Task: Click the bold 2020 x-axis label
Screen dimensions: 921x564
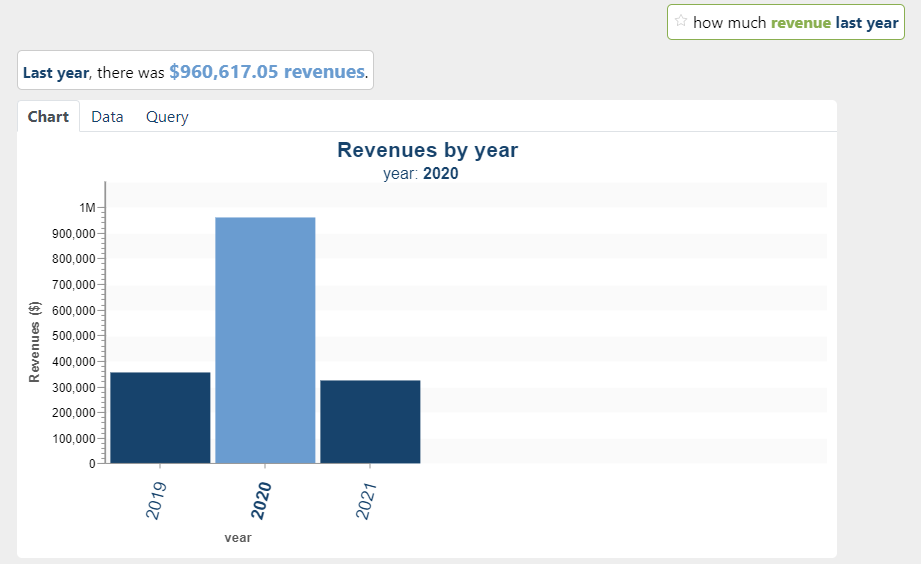Action: [261, 499]
